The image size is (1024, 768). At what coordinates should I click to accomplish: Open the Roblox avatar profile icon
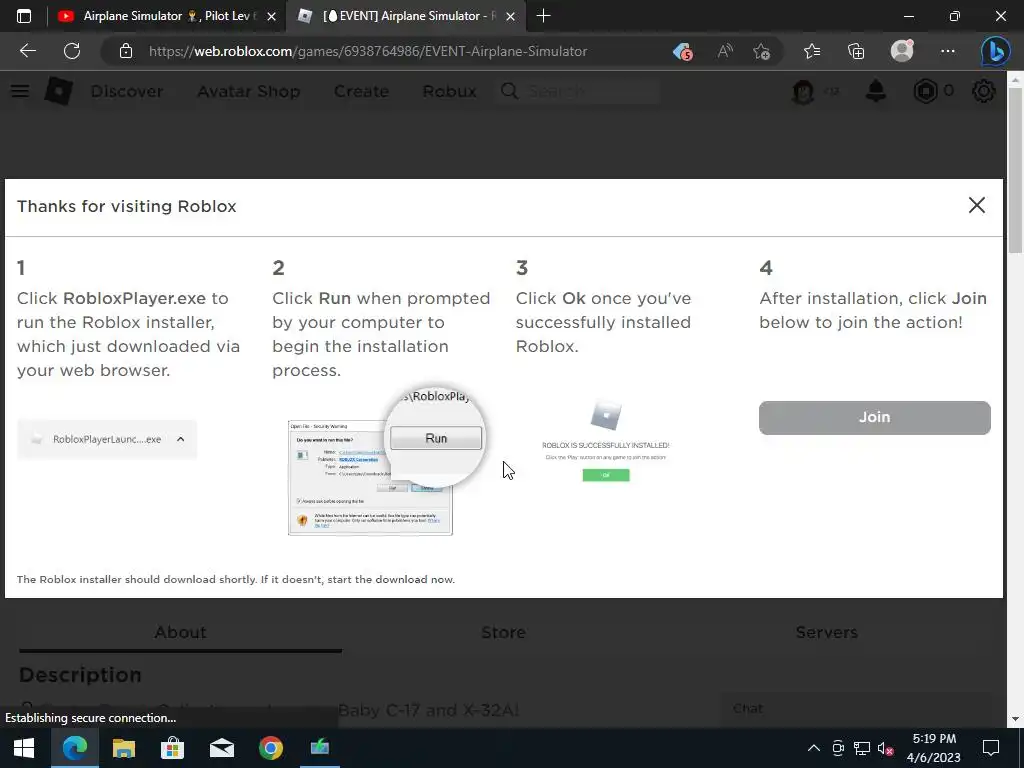click(803, 91)
